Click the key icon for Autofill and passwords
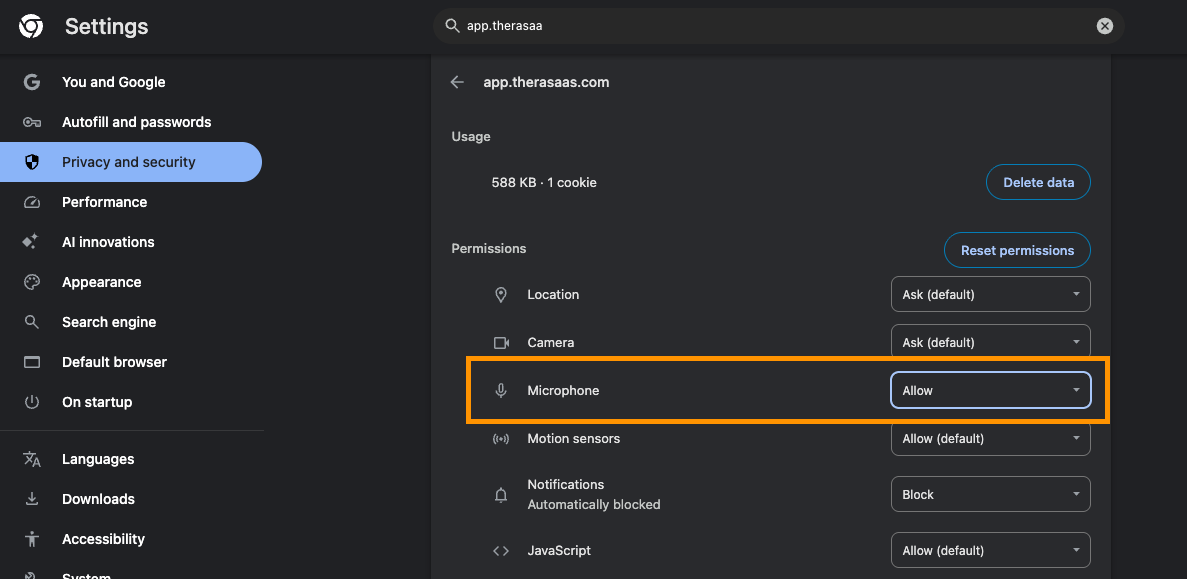This screenshot has height=579, width=1187. point(31,122)
